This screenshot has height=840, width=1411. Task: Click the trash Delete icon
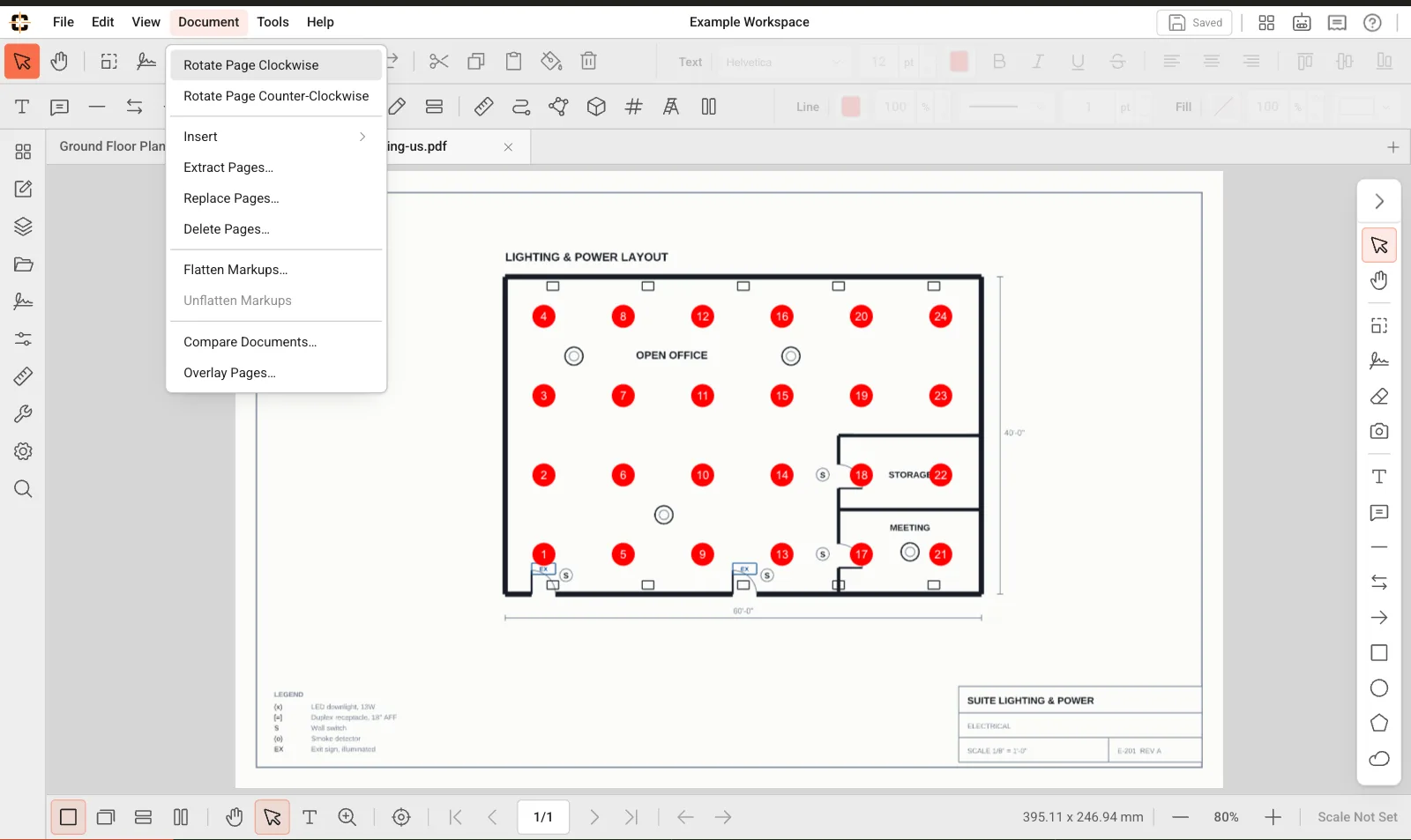589,62
